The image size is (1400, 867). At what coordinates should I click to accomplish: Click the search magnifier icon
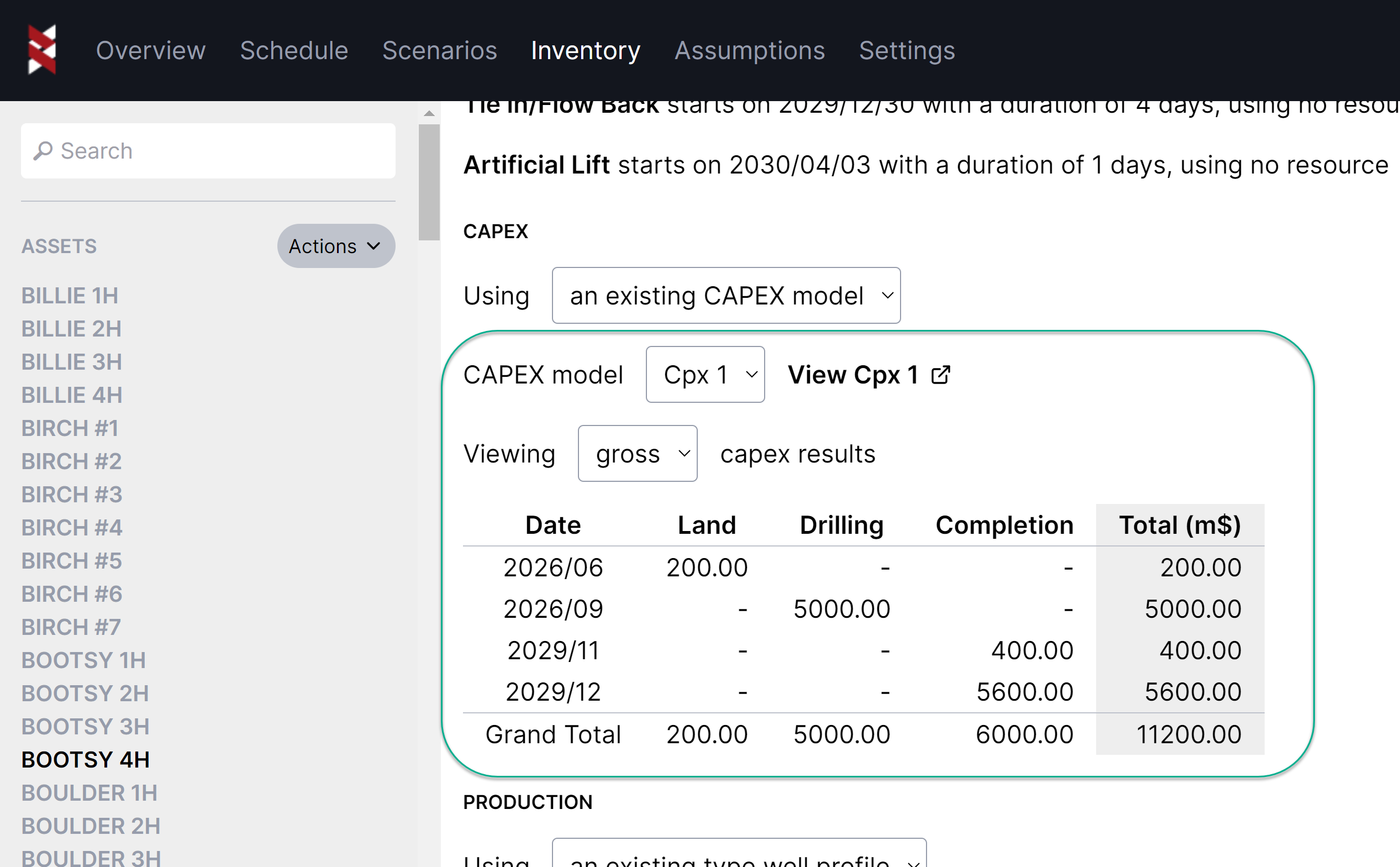(x=43, y=151)
